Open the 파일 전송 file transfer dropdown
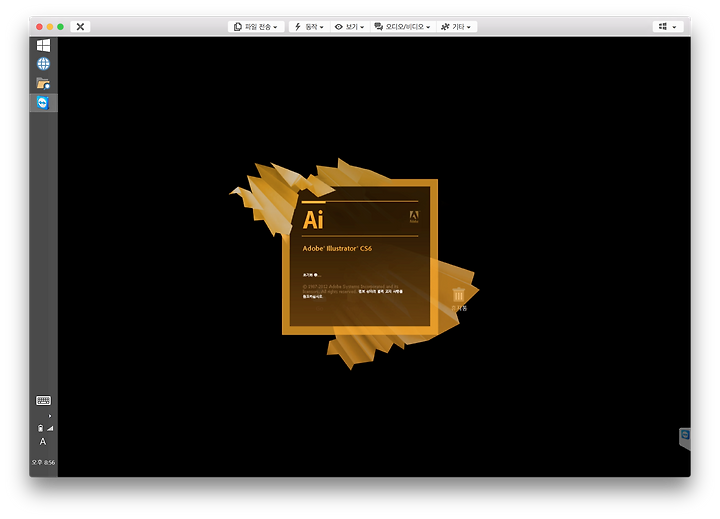Screen dimensions: 720x519 click(x=256, y=27)
